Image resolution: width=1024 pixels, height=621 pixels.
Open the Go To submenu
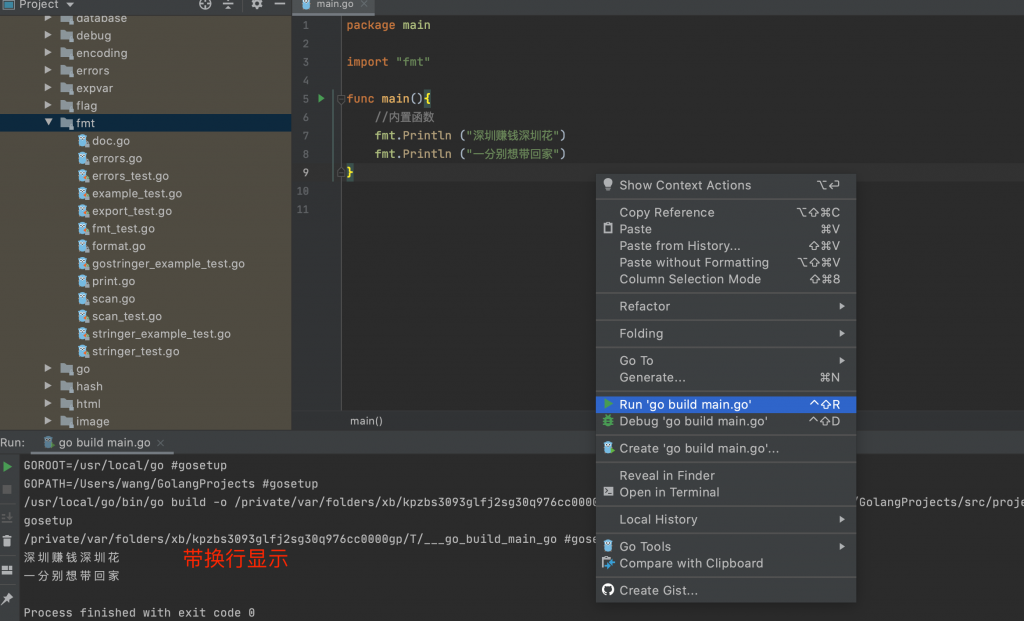(726, 360)
